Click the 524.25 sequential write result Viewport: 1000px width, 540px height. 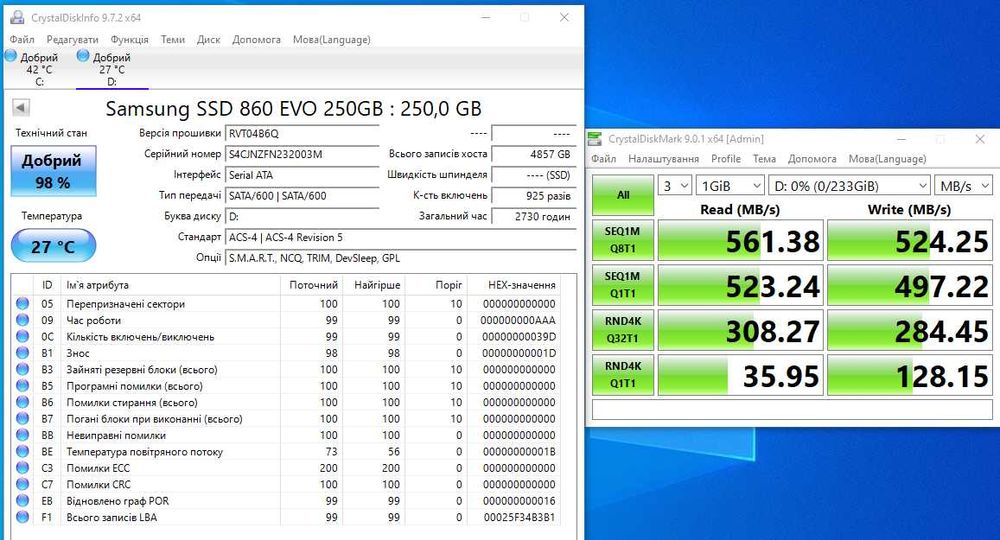tap(910, 240)
